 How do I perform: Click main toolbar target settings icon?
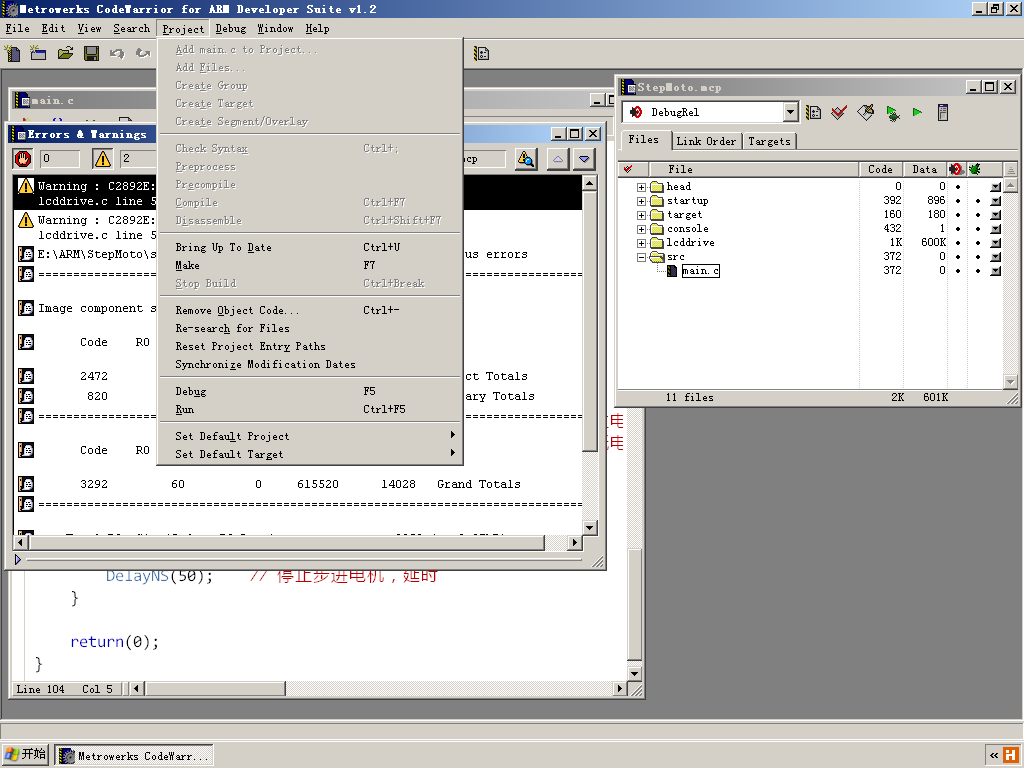pyautogui.click(x=481, y=54)
